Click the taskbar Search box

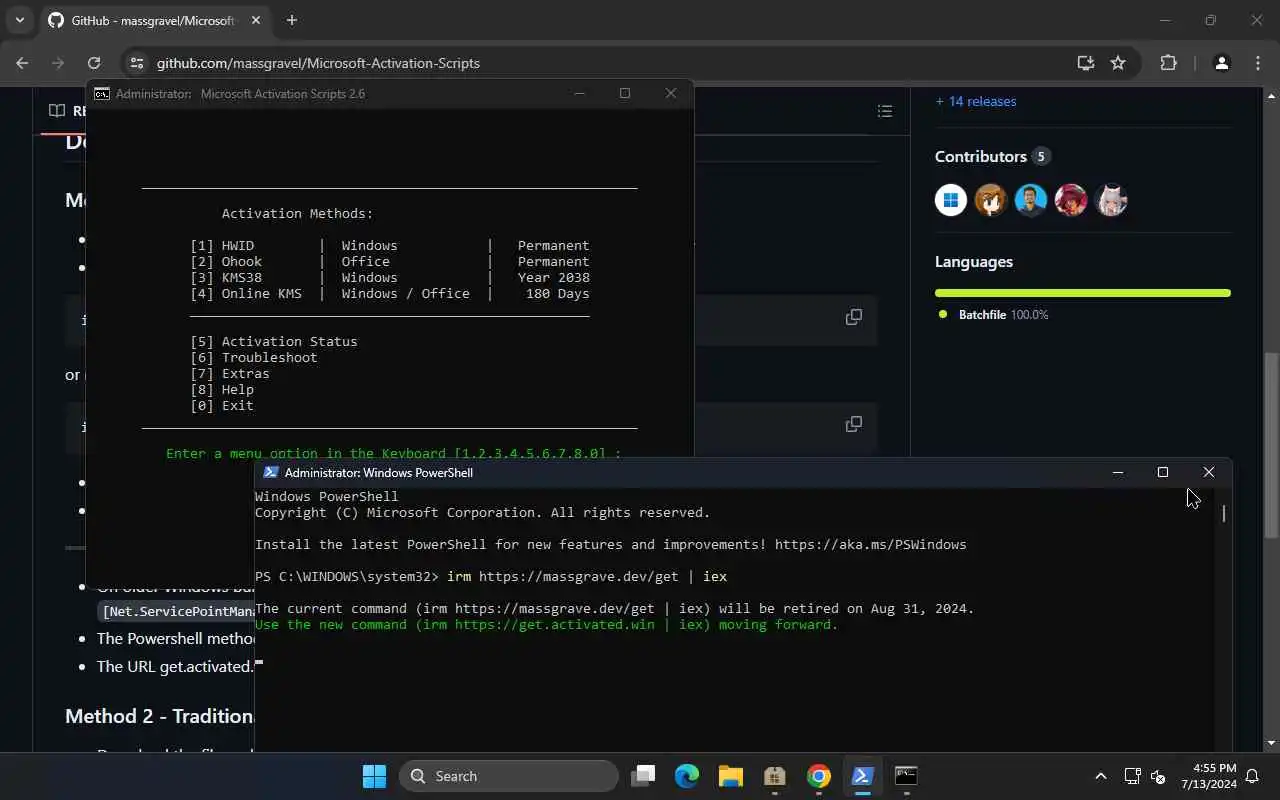tap(509, 776)
